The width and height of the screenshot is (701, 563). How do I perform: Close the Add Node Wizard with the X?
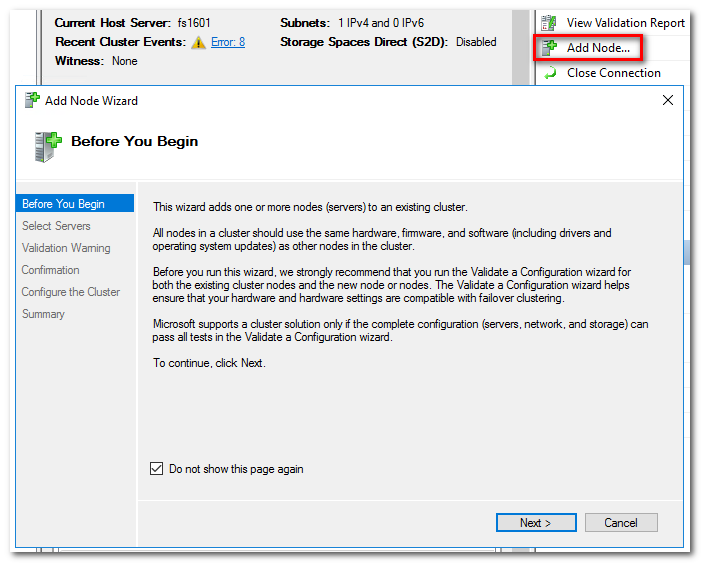point(667,100)
